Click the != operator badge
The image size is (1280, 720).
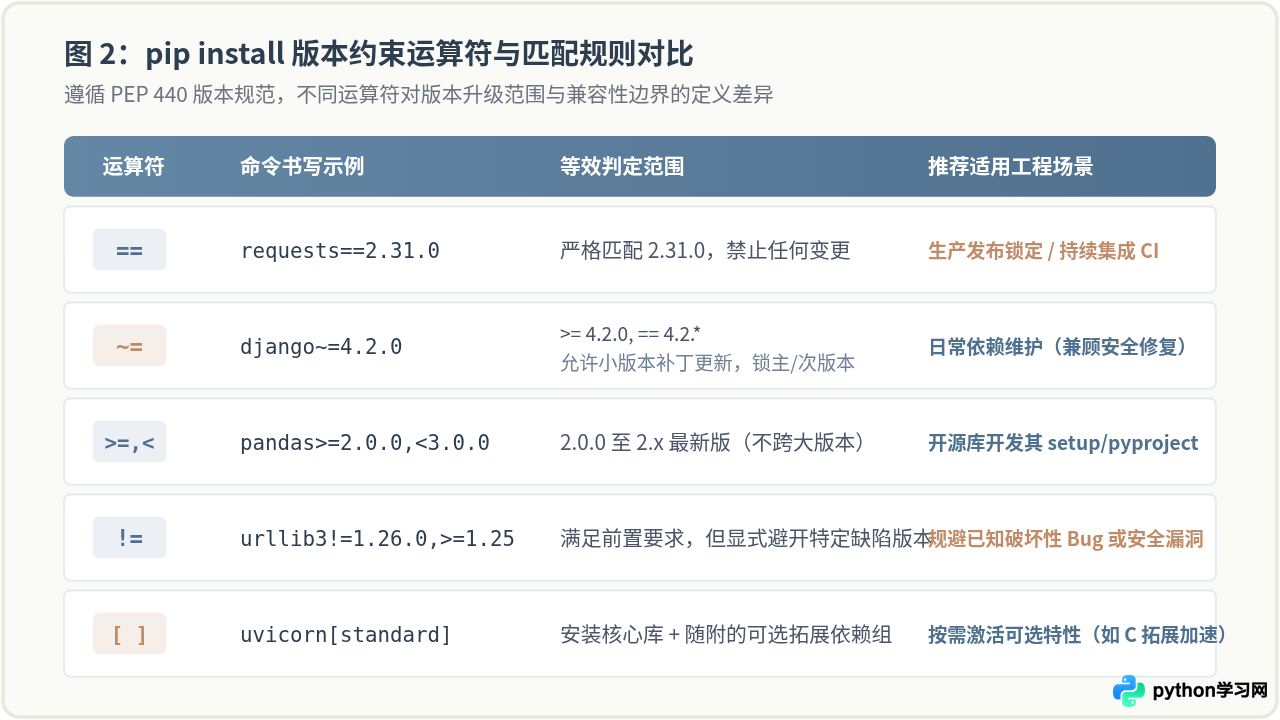point(129,538)
